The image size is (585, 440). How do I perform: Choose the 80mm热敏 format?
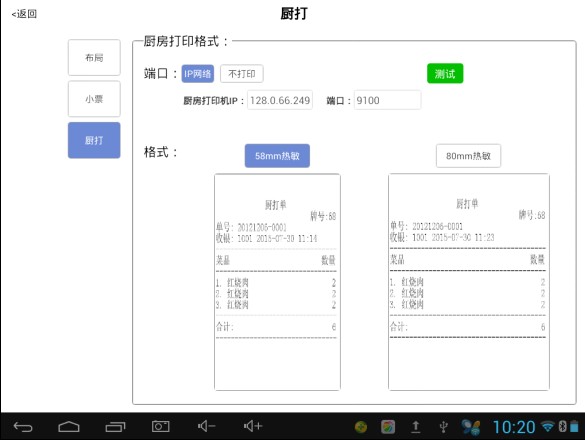point(468,156)
